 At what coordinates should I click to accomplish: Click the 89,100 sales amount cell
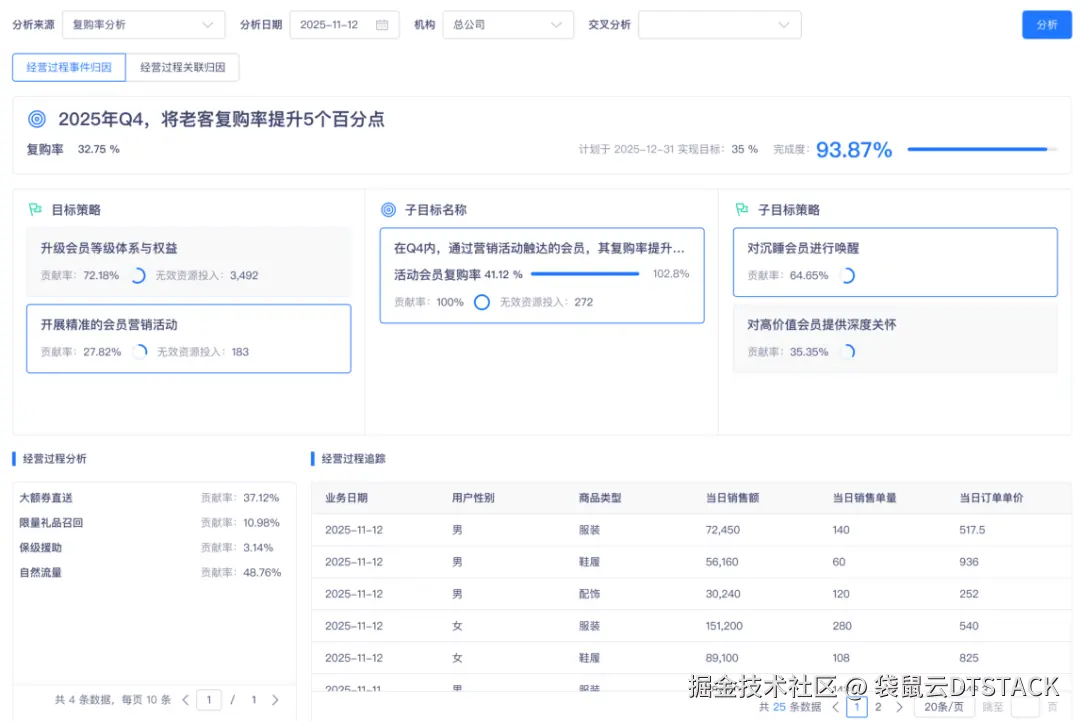[722, 658]
